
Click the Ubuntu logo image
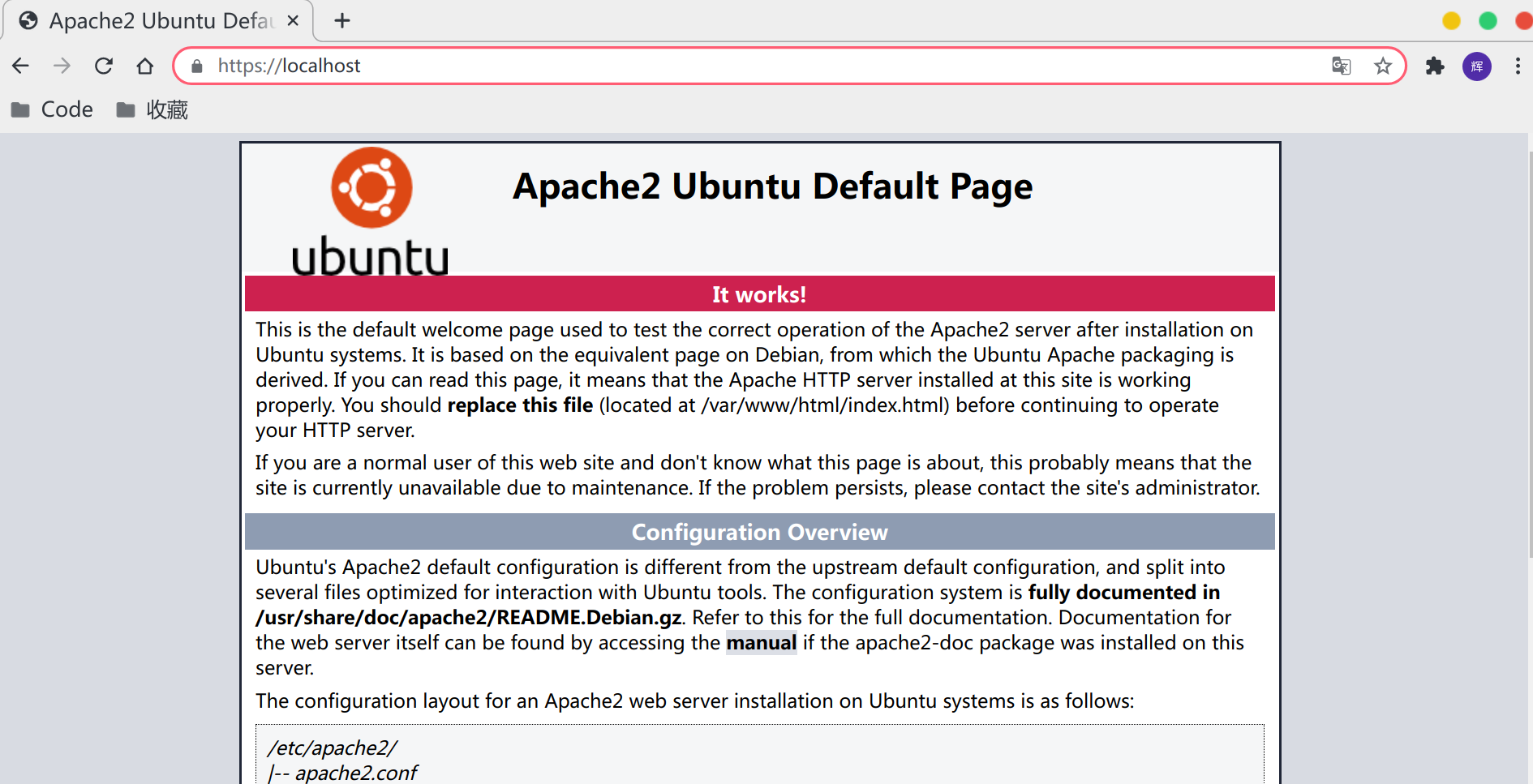pyautogui.click(x=370, y=211)
